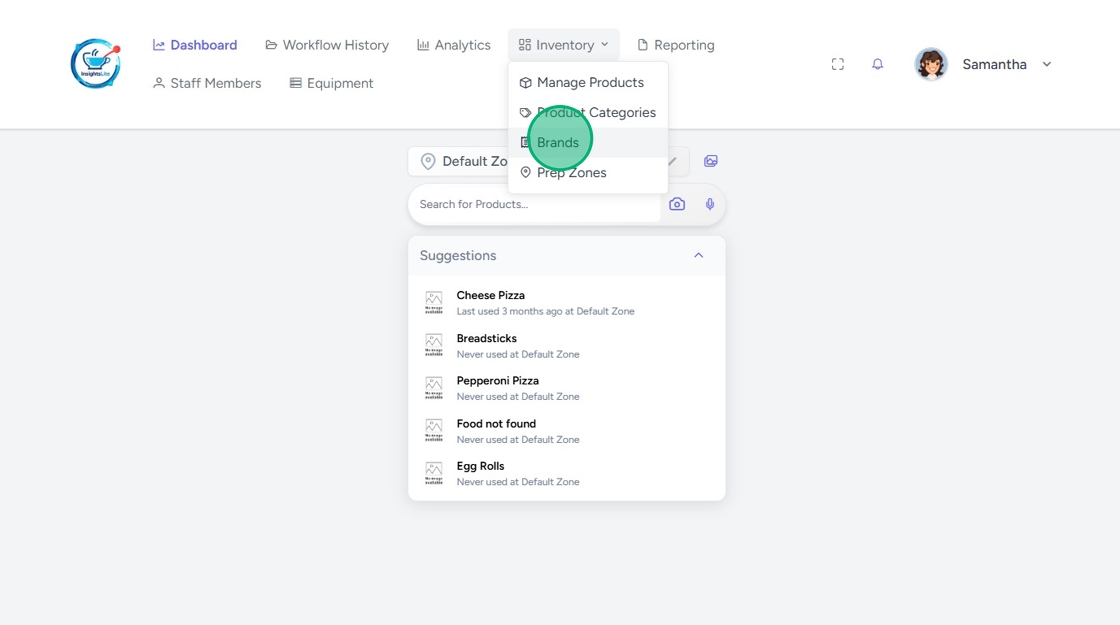The height and width of the screenshot is (625, 1120).
Task: Click the Product Categories tag icon
Action: [526, 113]
